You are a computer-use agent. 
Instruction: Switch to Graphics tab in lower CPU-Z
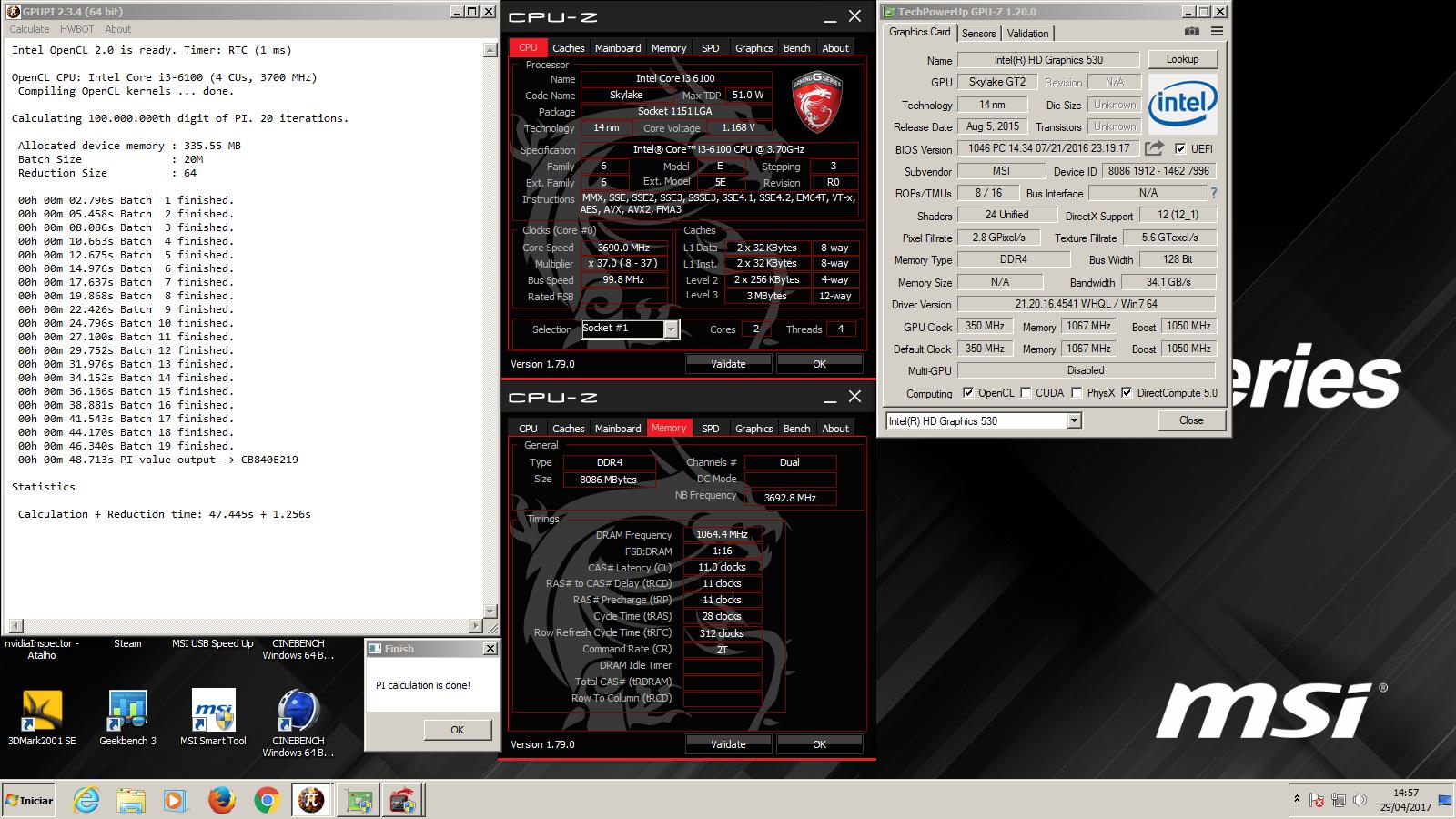click(x=753, y=429)
